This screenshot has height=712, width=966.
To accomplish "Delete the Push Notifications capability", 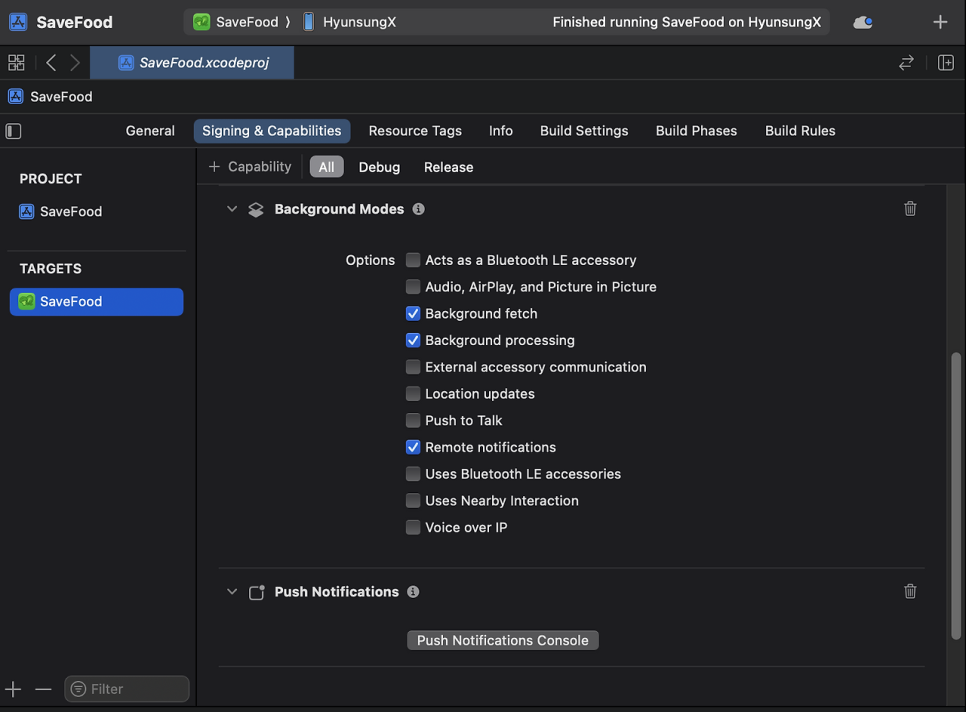I will (x=910, y=592).
